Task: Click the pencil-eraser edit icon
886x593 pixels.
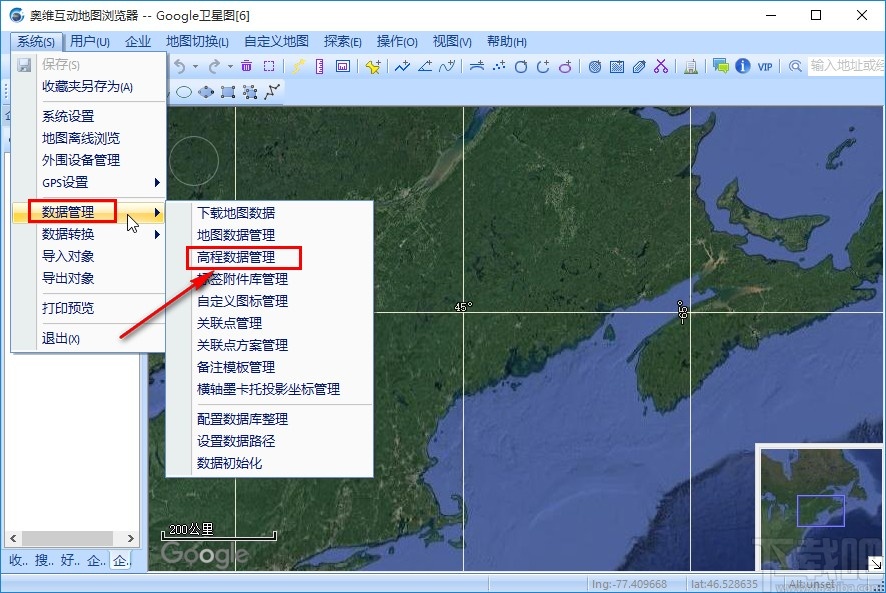Action: coord(639,67)
